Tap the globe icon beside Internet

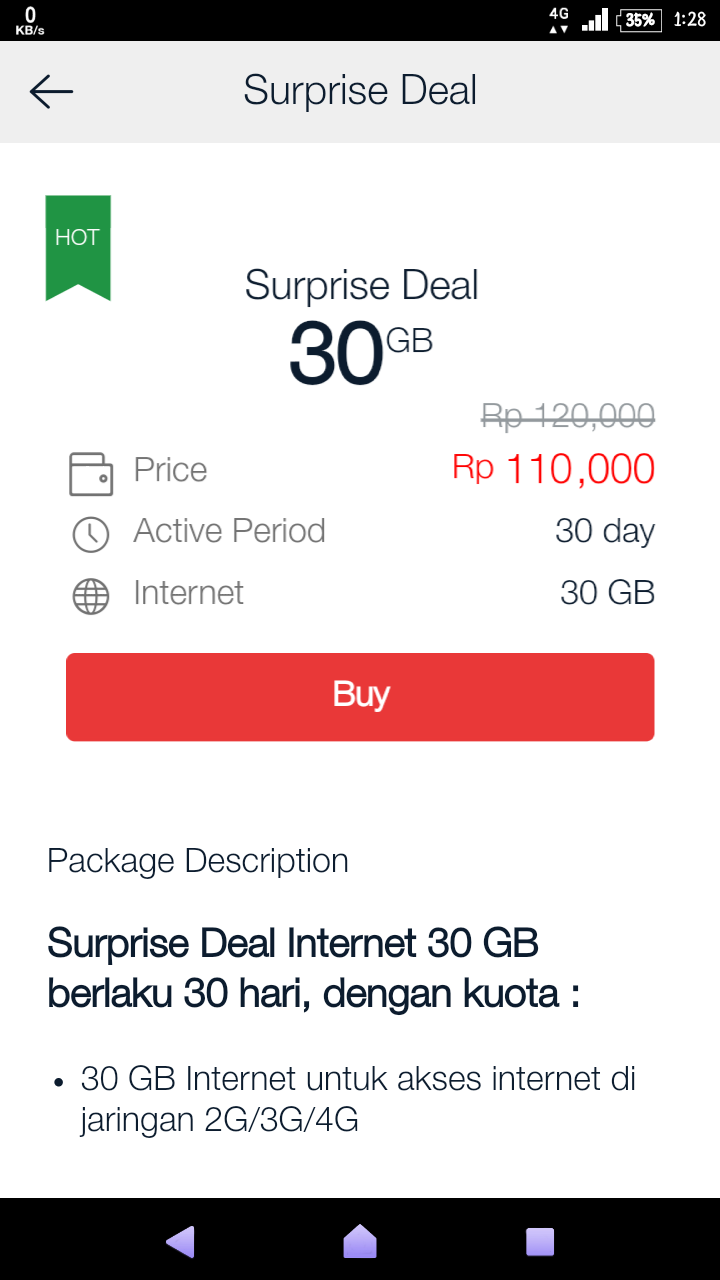(91, 596)
